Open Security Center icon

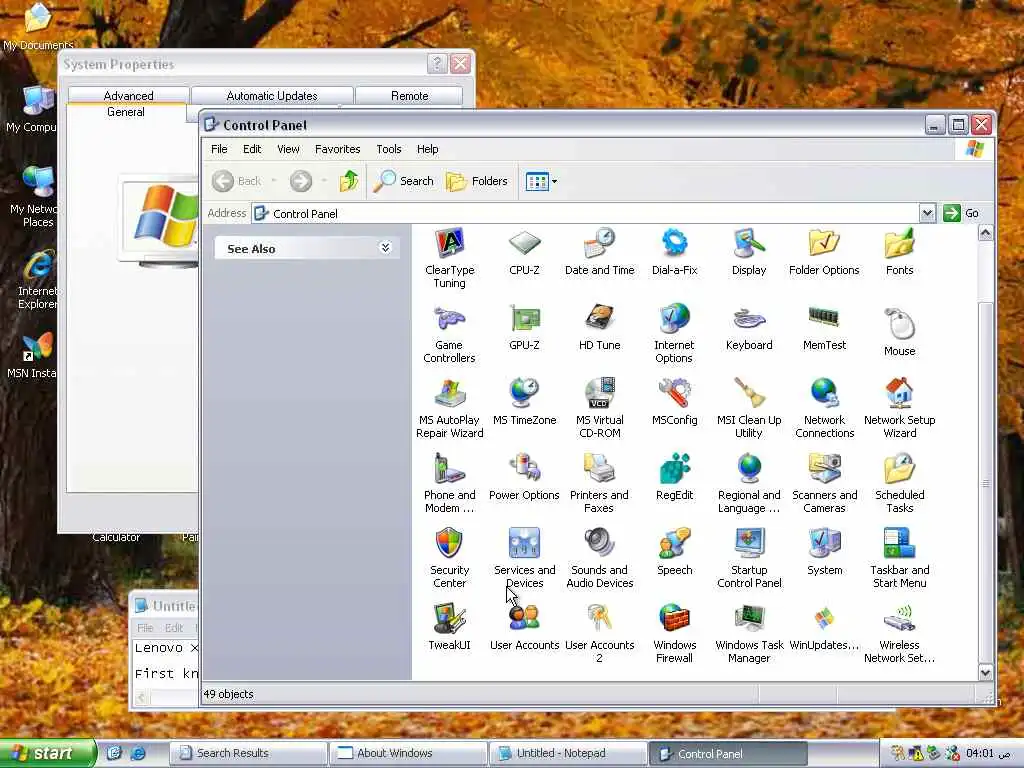pyautogui.click(x=449, y=558)
